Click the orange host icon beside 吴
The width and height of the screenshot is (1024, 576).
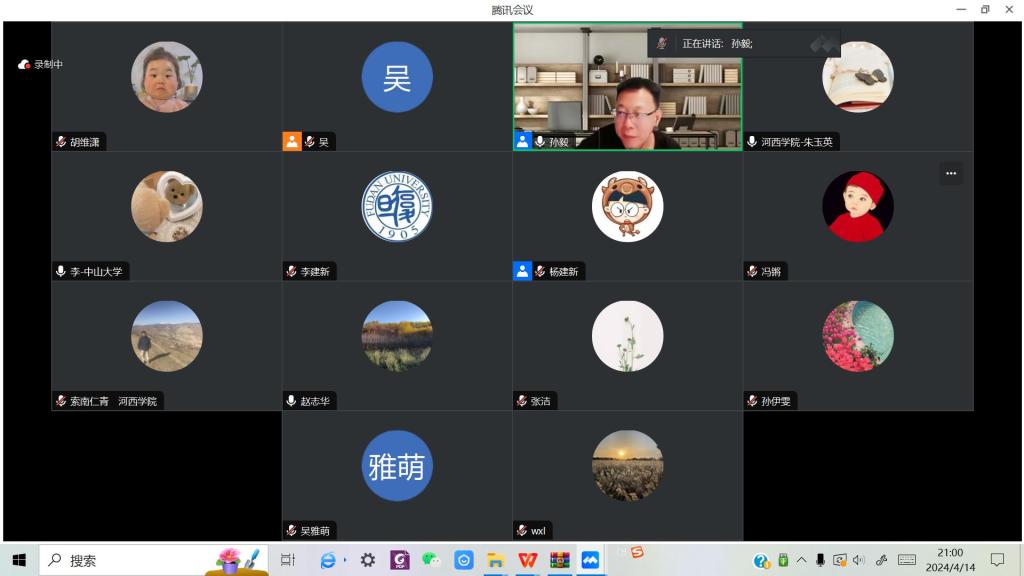pos(292,142)
